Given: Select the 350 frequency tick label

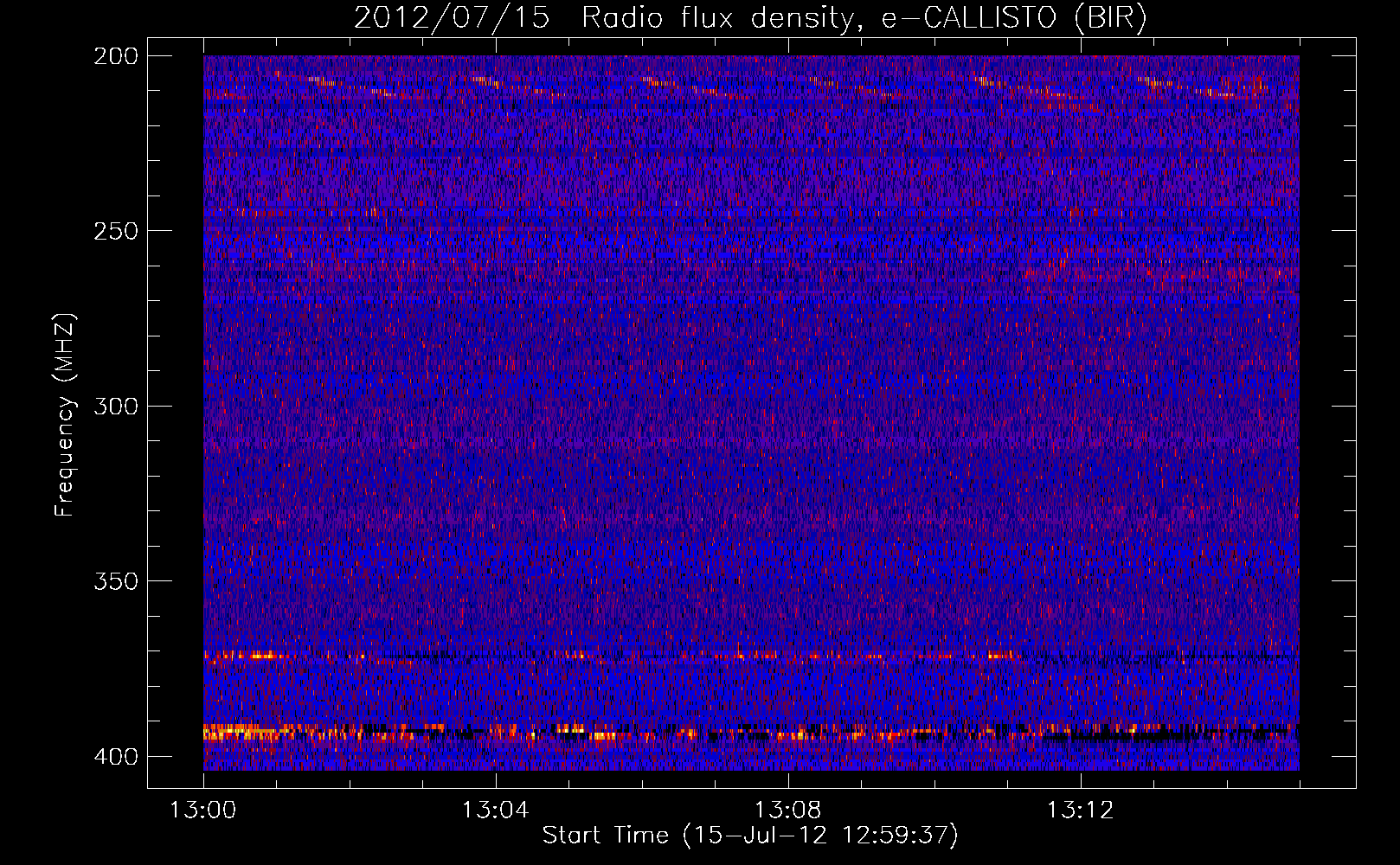Looking at the screenshot, I should click(116, 580).
